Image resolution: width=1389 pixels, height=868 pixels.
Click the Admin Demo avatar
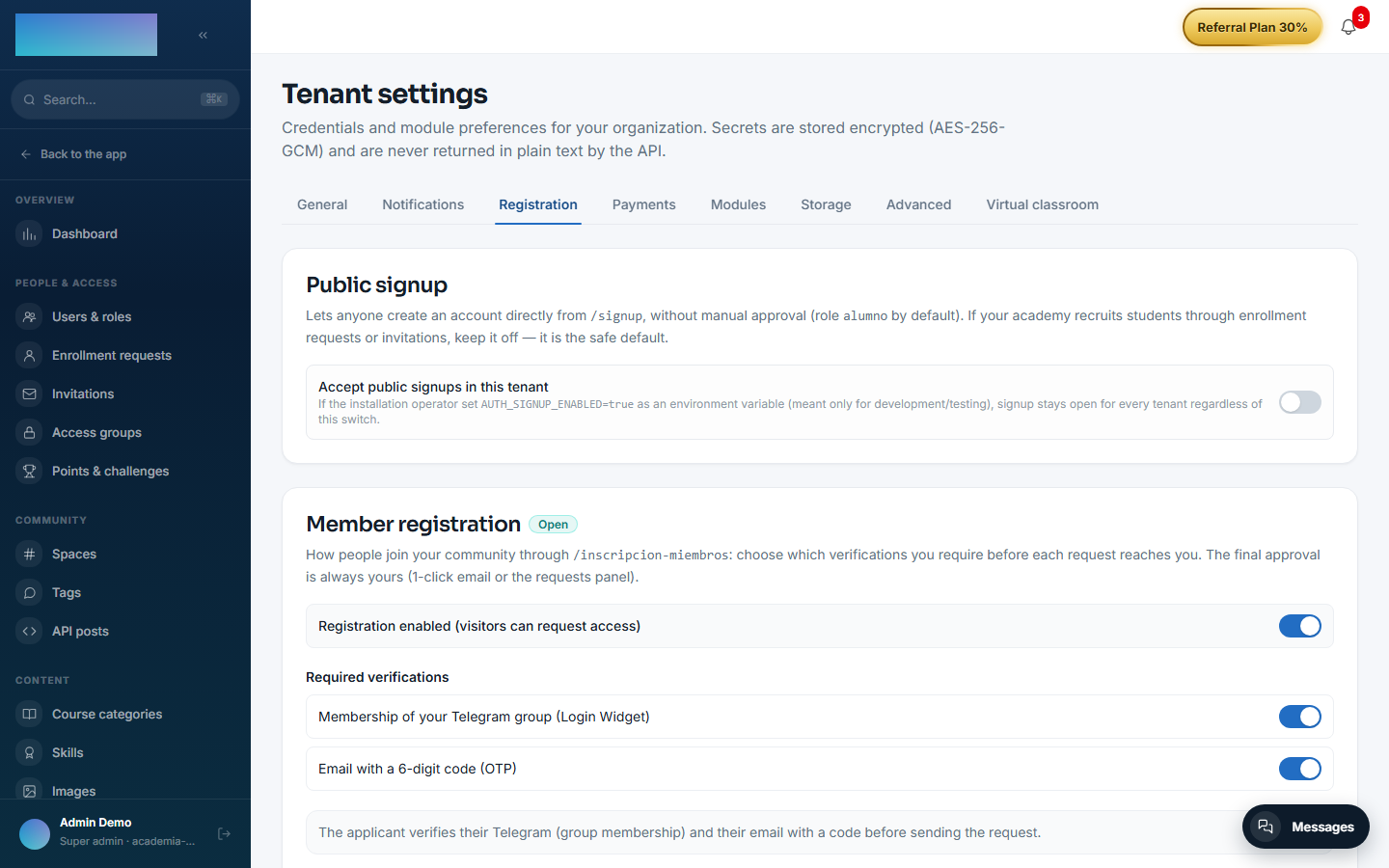click(35, 834)
